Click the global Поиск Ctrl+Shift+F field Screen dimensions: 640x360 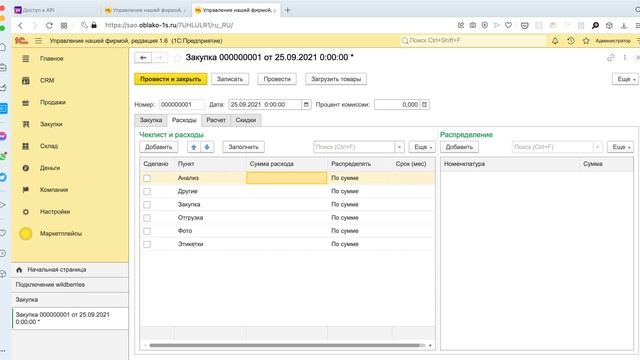pos(473,41)
